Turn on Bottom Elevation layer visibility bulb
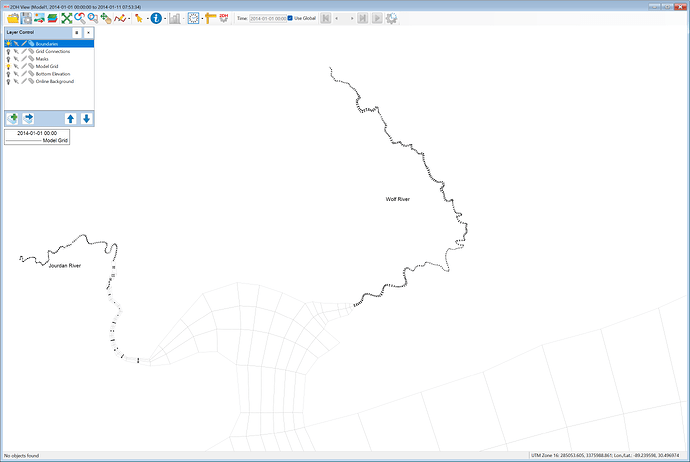The width and height of the screenshot is (690, 462). 8,74
